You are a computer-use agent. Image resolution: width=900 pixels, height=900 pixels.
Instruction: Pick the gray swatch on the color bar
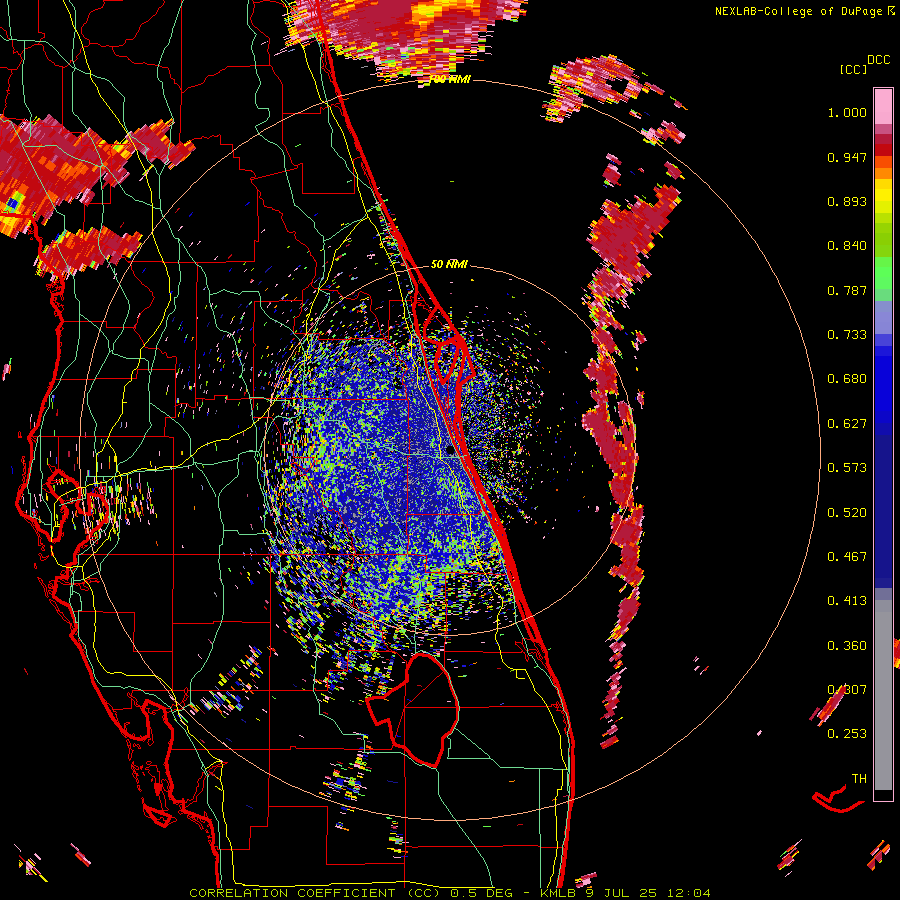pos(883,695)
